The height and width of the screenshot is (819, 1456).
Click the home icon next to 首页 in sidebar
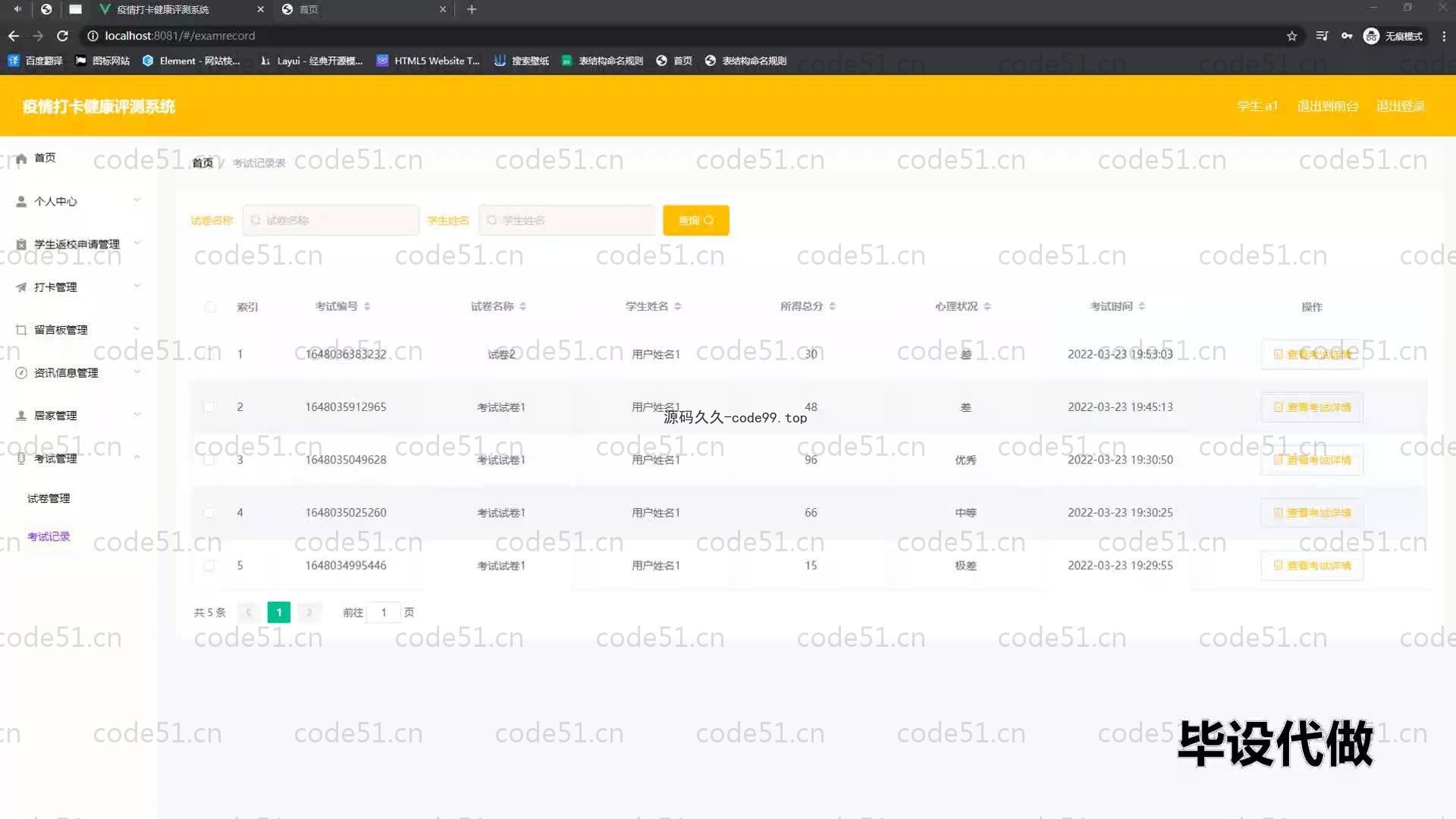[x=21, y=158]
